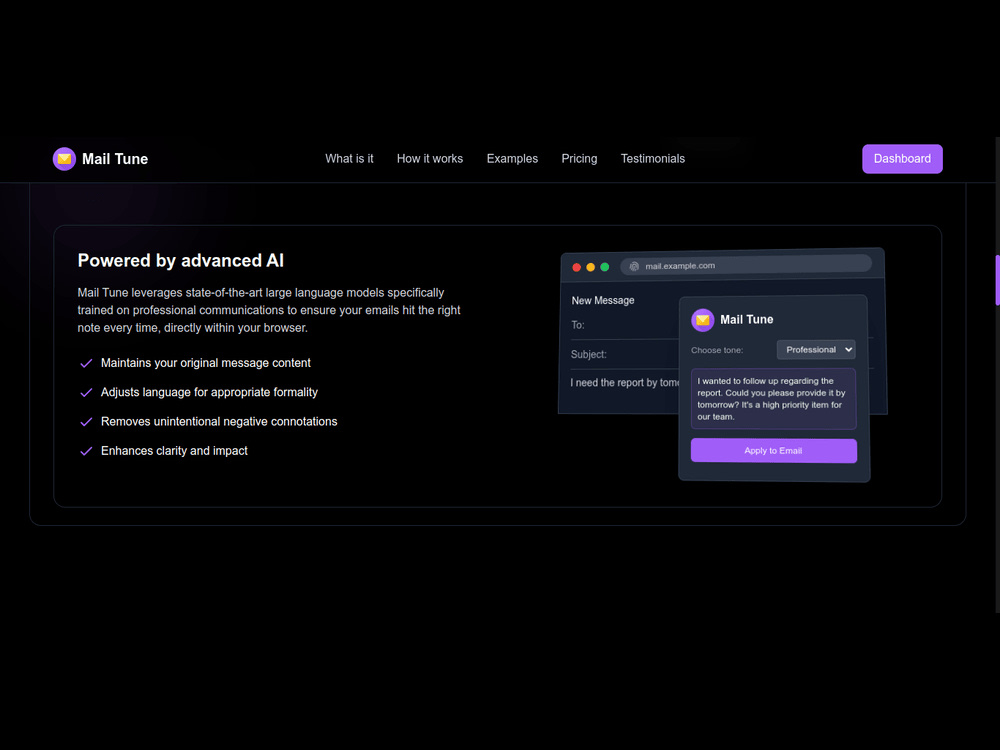Click the checkmark beside Enhances clarity and impact

(x=86, y=452)
